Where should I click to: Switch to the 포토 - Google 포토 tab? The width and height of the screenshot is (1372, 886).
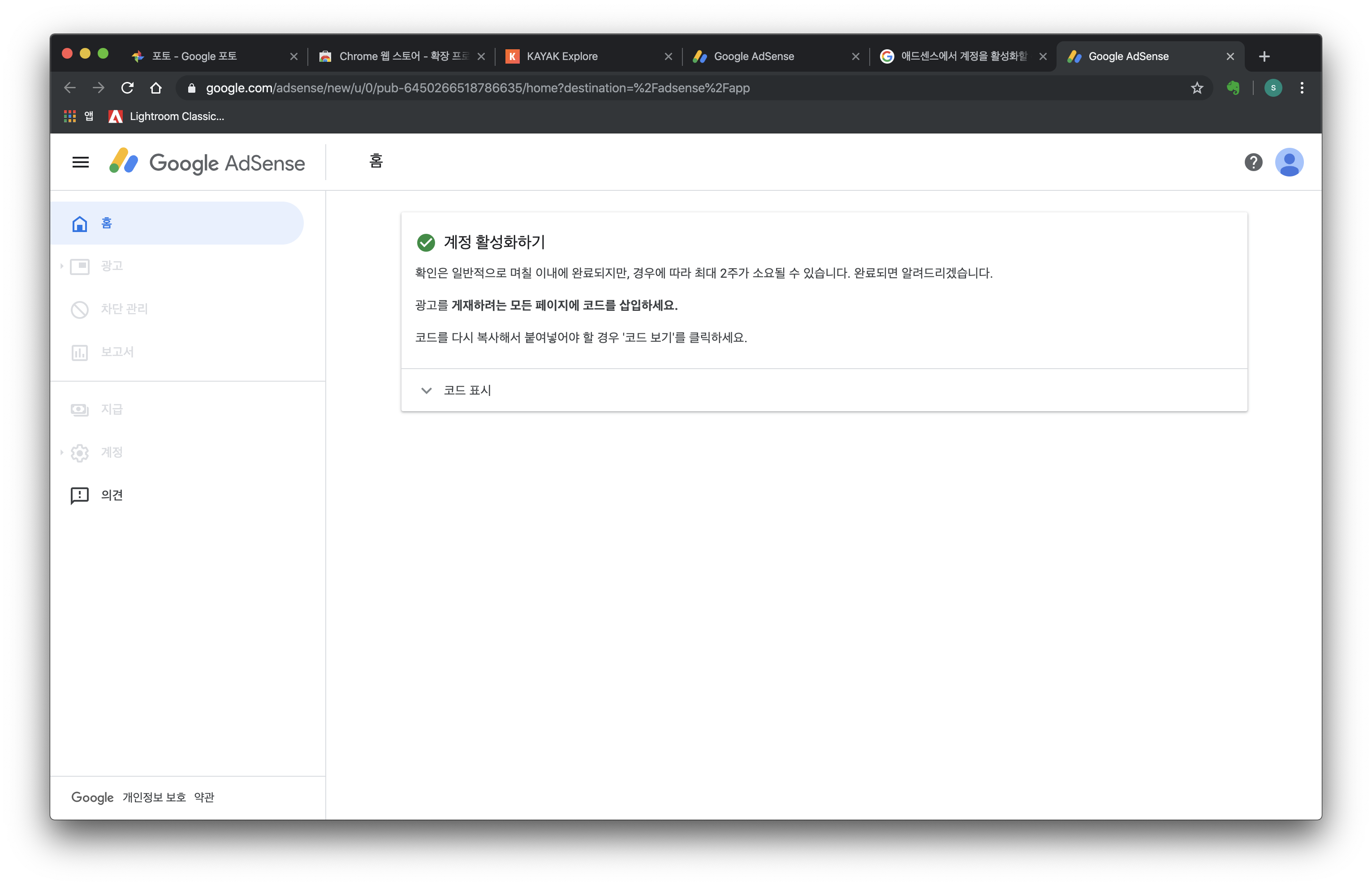(194, 56)
